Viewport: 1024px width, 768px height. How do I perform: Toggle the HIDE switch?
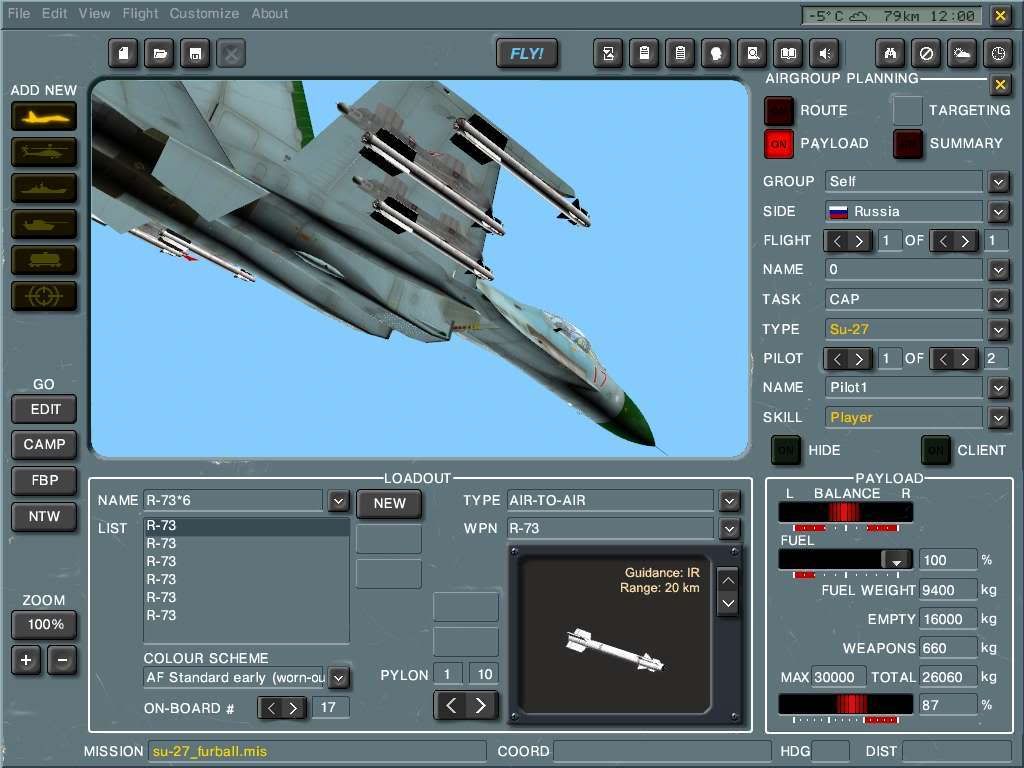(786, 451)
